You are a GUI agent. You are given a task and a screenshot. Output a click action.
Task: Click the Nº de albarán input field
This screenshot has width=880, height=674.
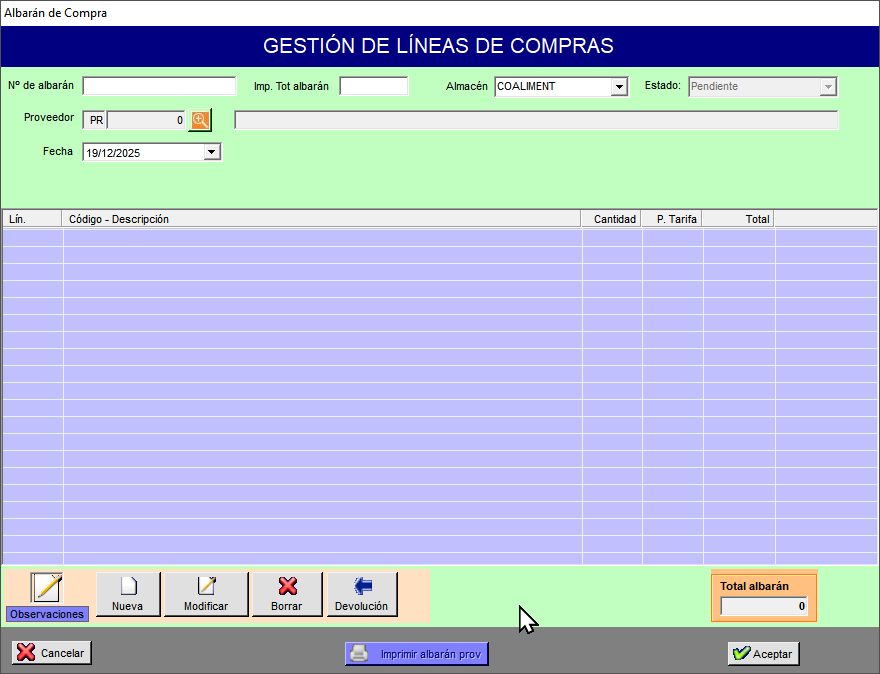coord(159,86)
